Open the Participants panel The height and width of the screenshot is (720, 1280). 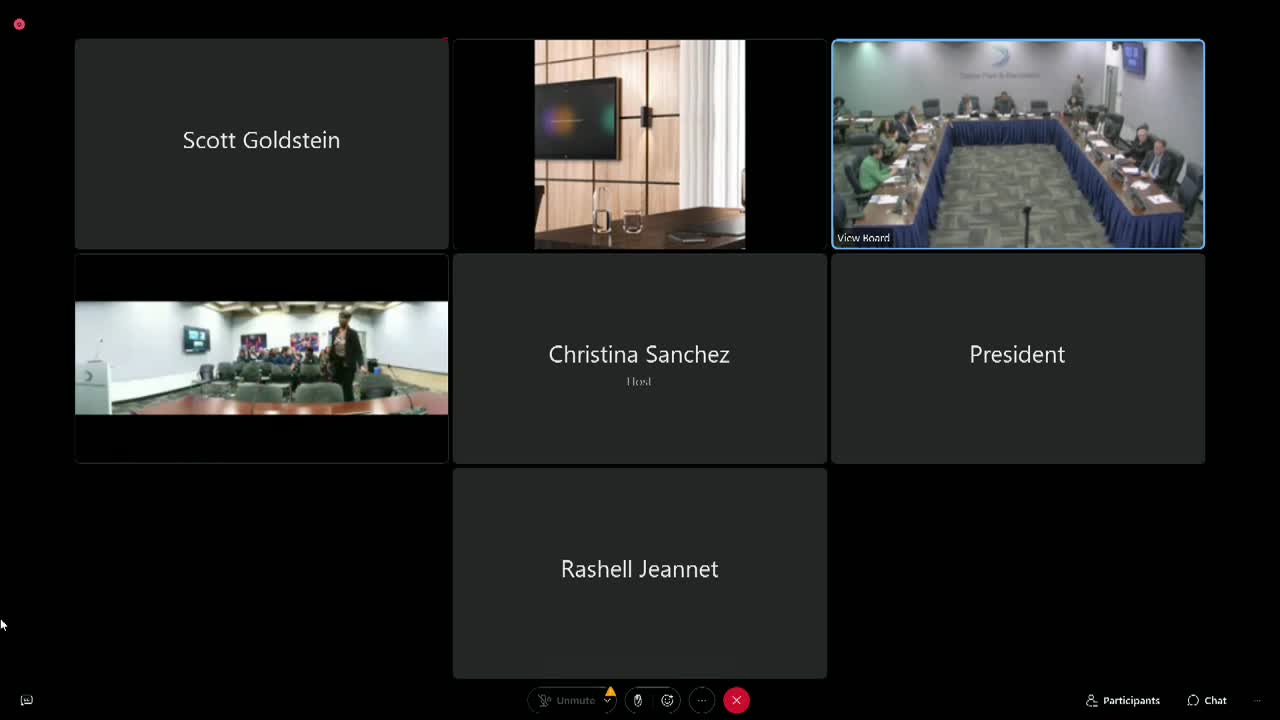[x=1122, y=700]
